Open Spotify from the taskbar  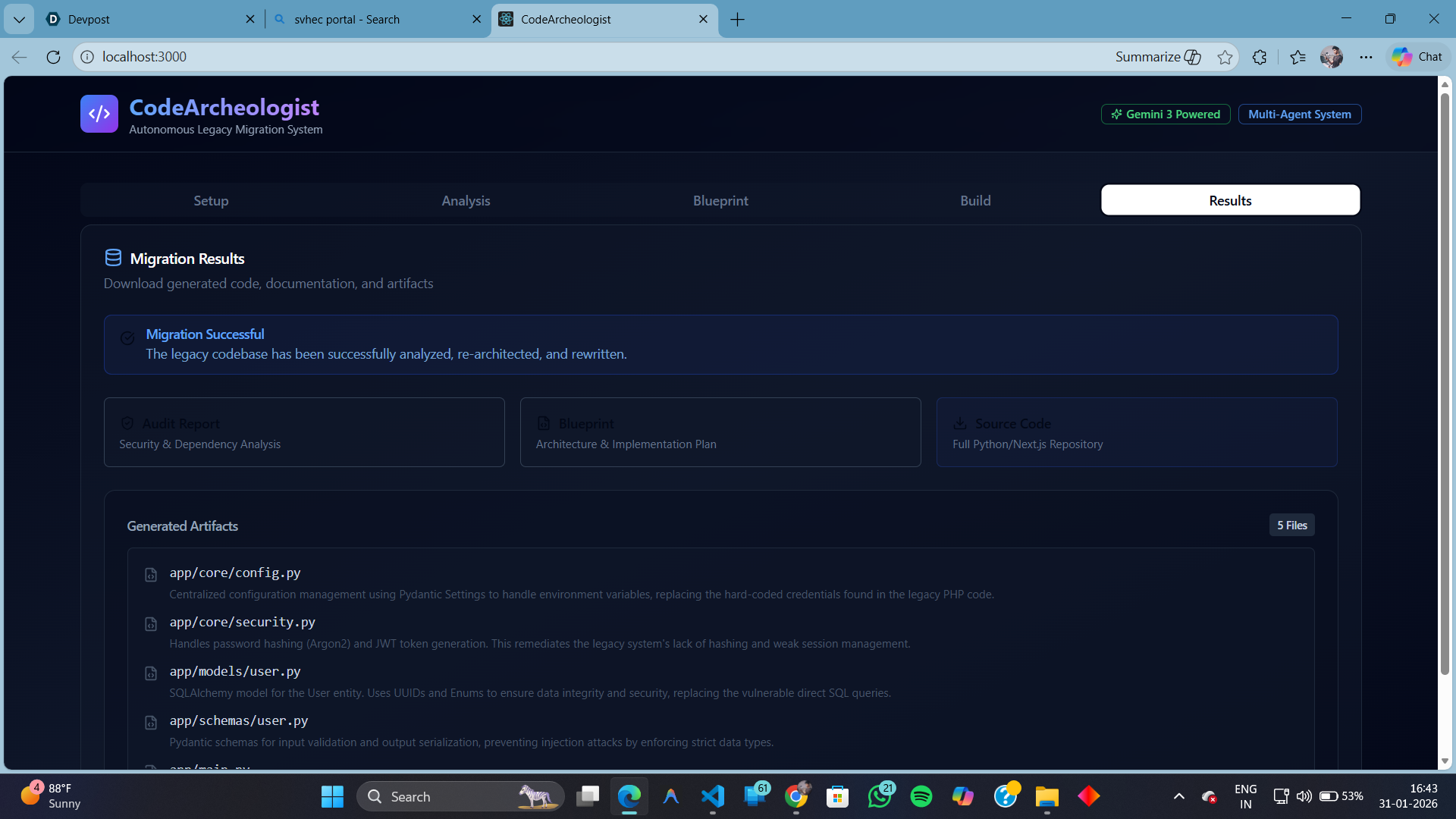921,796
